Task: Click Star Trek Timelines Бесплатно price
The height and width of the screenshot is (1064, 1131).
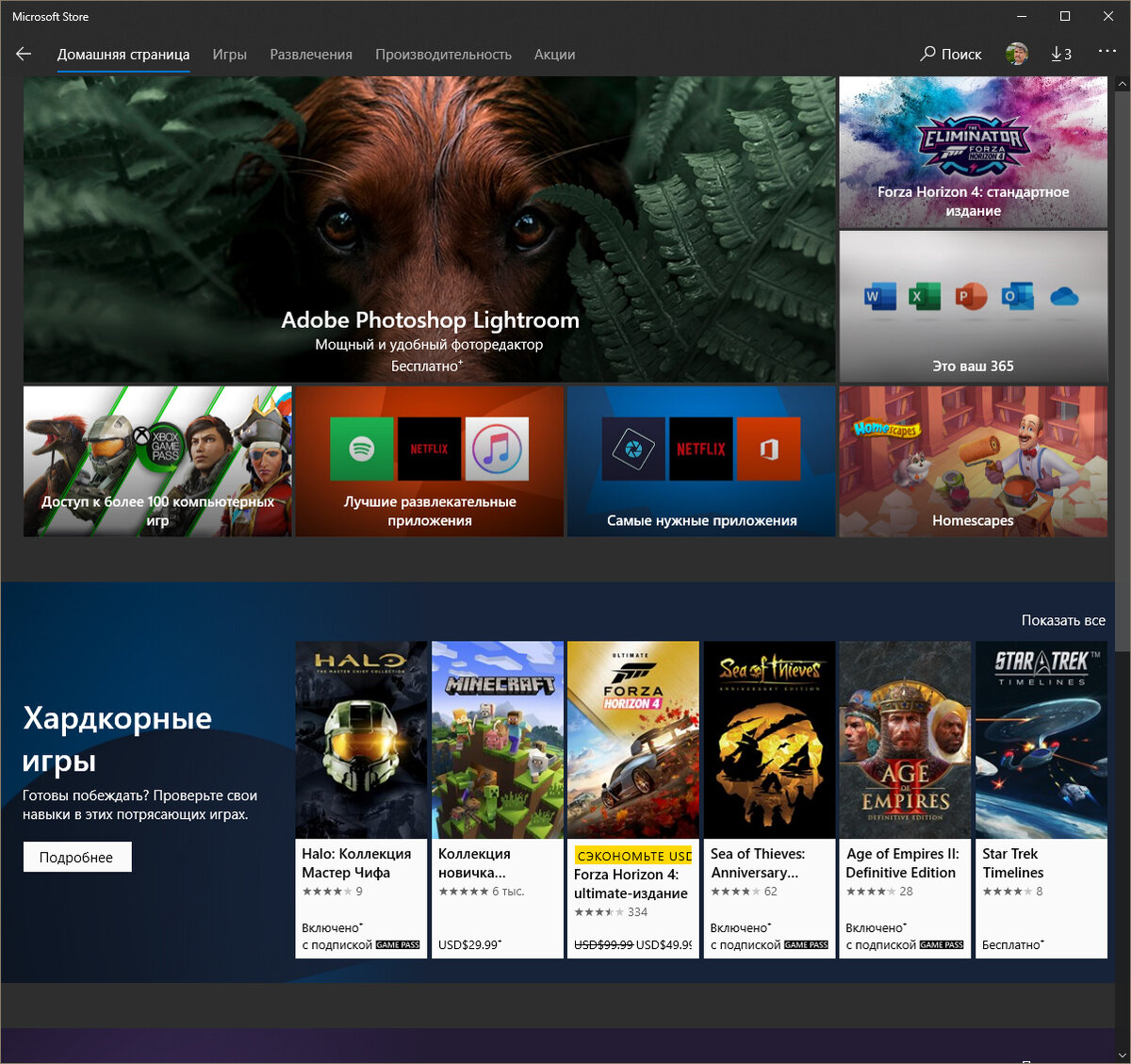Action: point(1013,944)
